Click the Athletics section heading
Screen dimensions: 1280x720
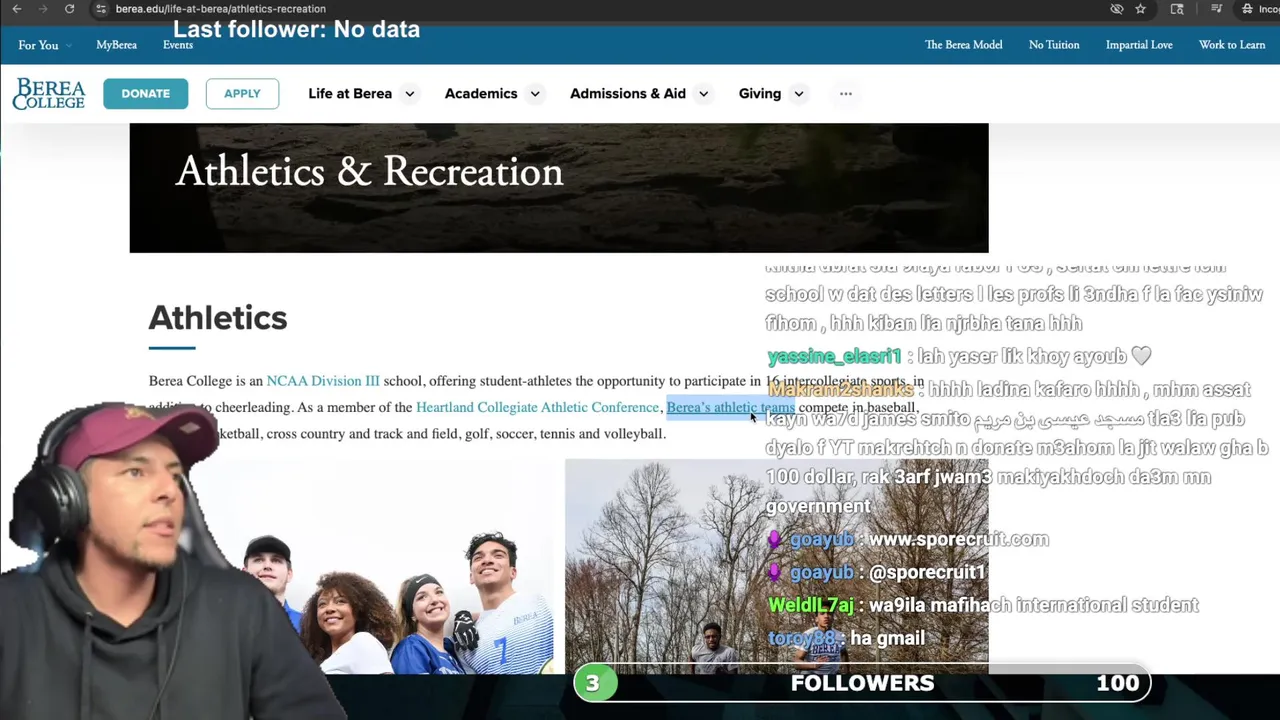pos(218,318)
